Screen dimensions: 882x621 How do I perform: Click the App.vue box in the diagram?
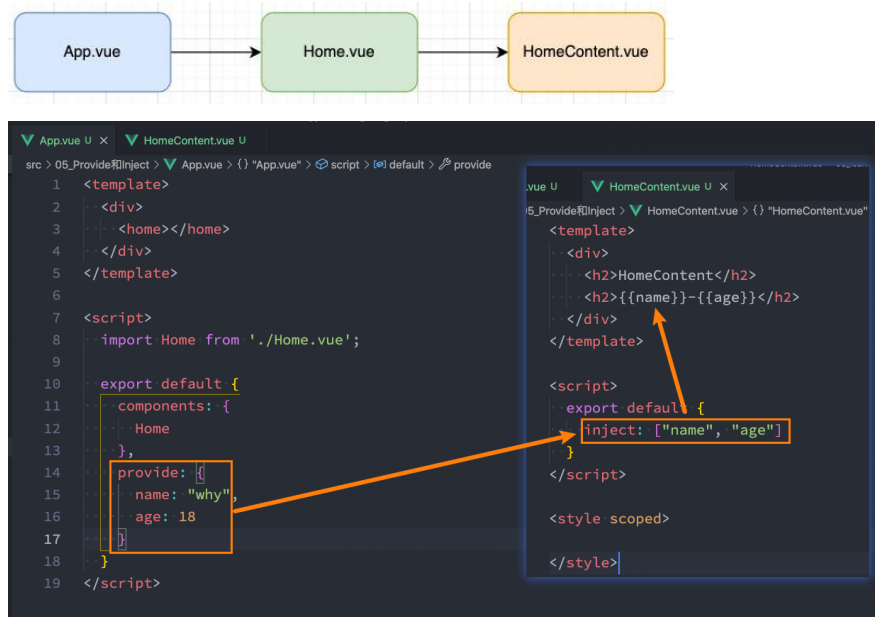[92, 52]
